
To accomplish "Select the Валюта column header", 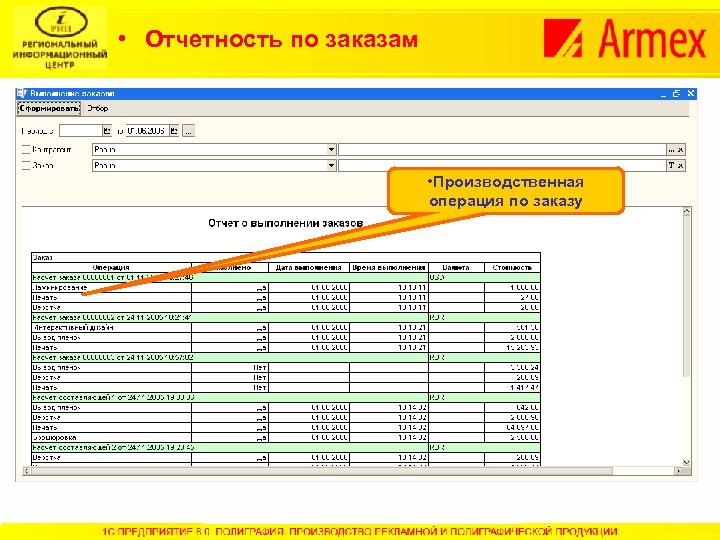I will tap(456, 267).
